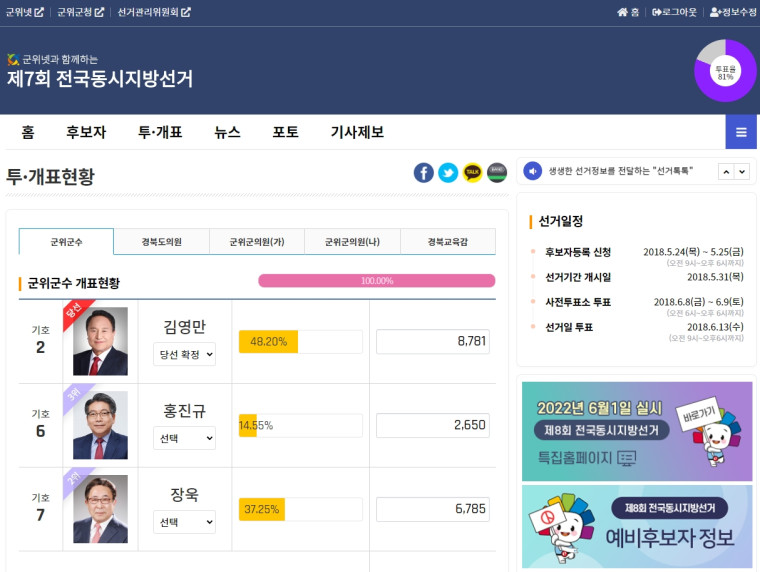The height and width of the screenshot is (572, 760).
Task: Click the 로그아웃 logout link
Action: 673,12
